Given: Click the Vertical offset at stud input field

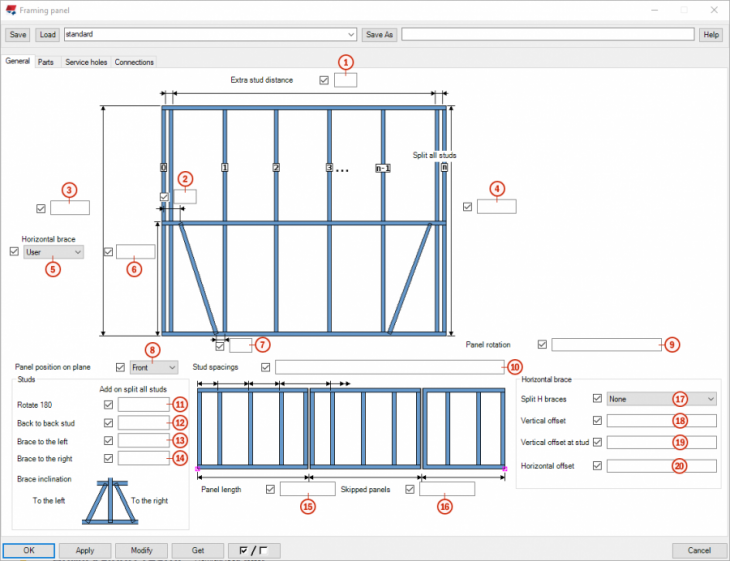Looking at the screenshot, I should (x=661, y=442).
